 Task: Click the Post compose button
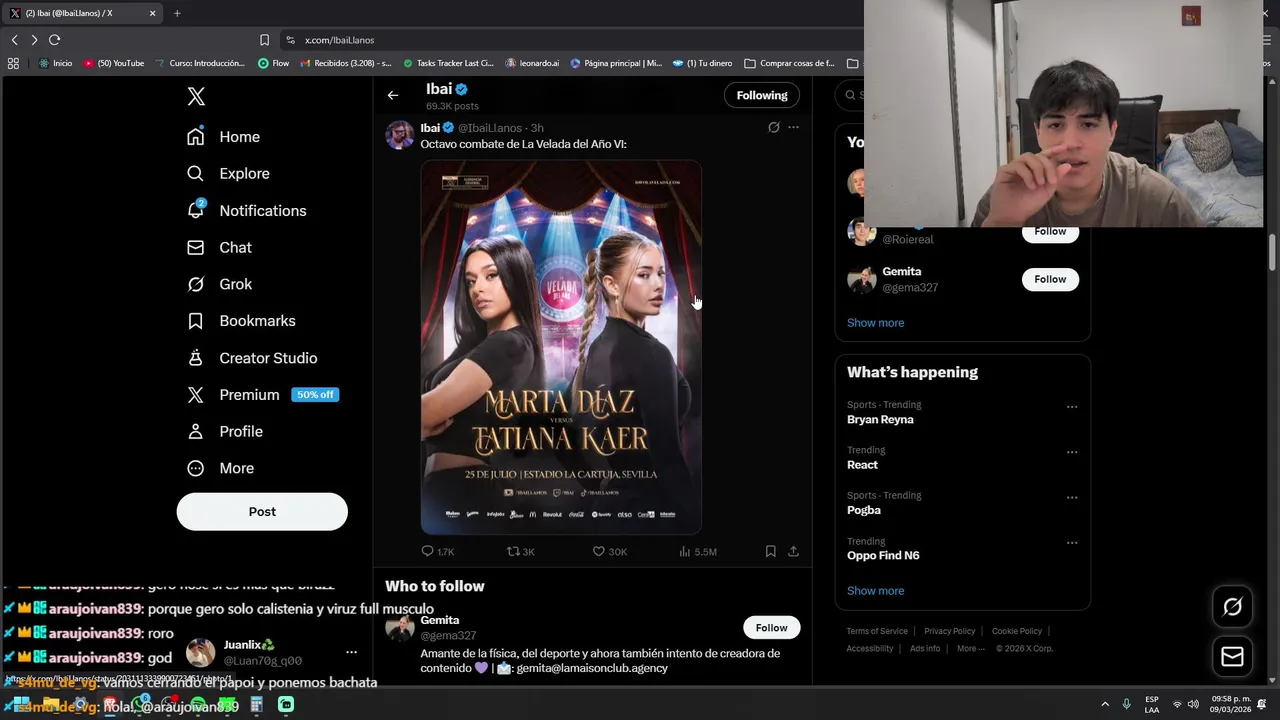(x=262, y=512)
